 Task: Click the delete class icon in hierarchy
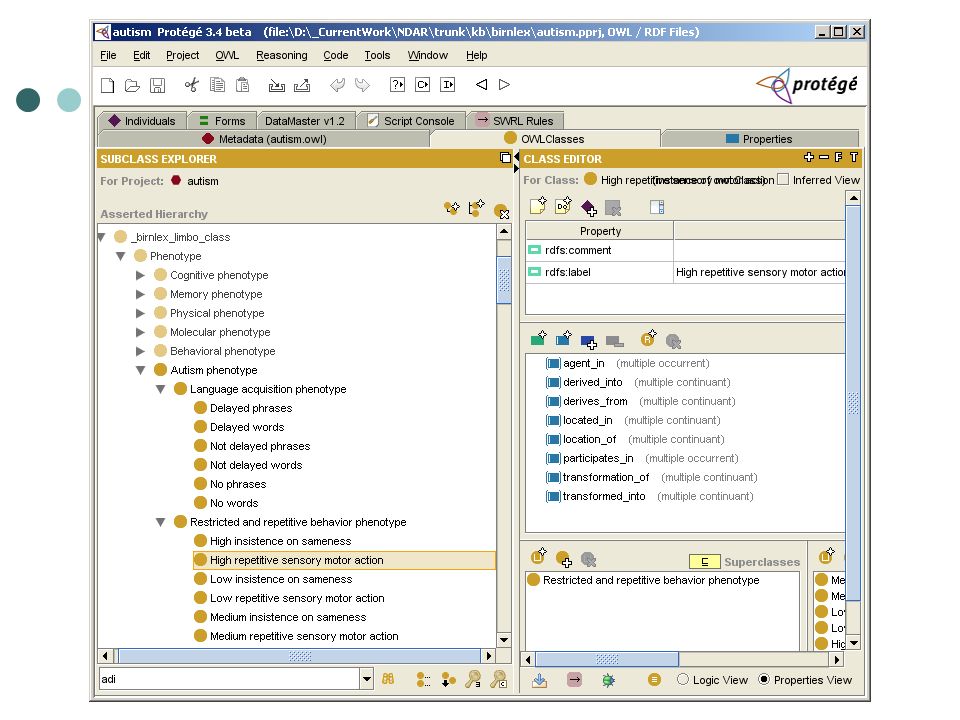tap(501, 211)
